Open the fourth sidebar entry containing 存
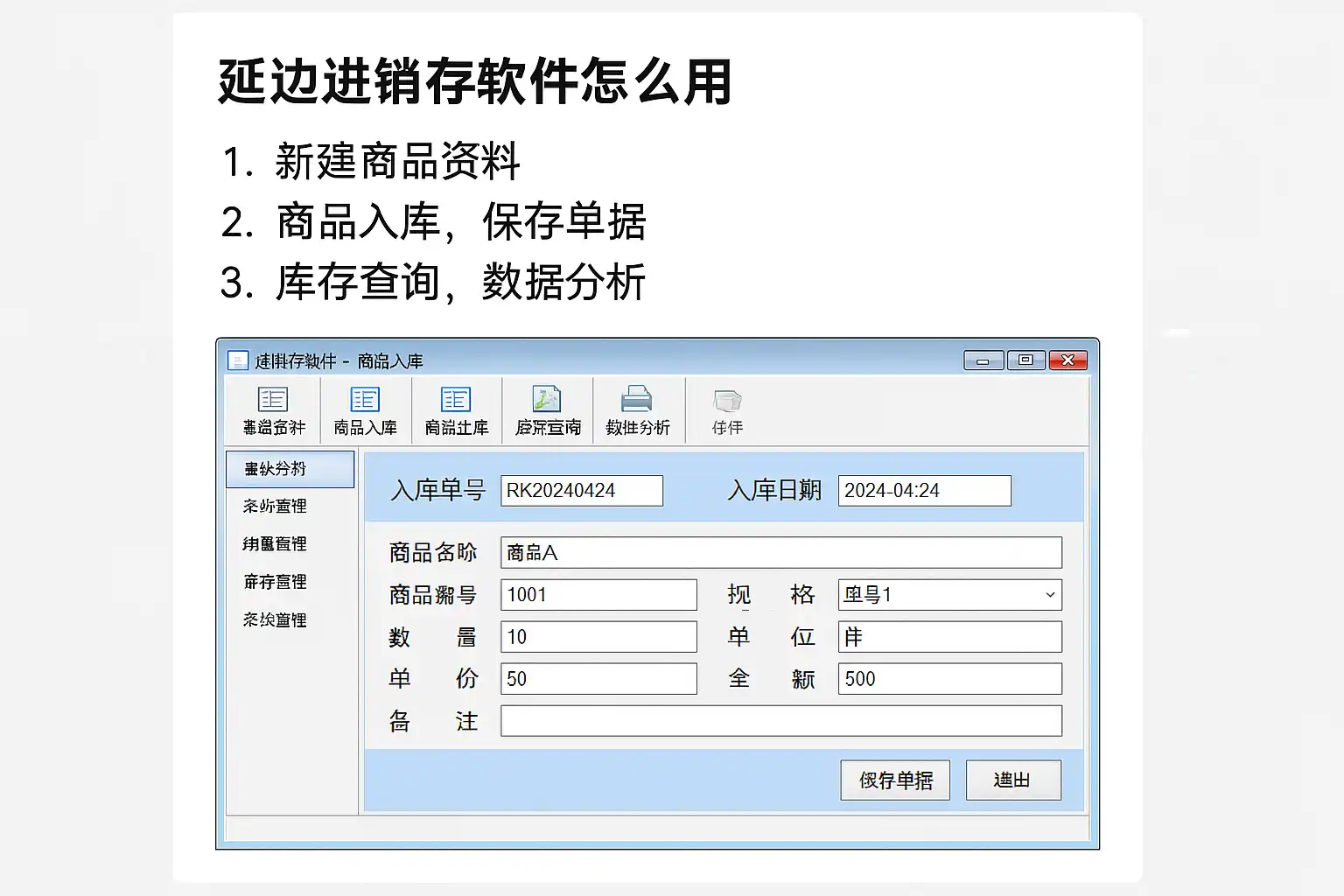This screenshot has width=1344, height=896. click(275, 582)
